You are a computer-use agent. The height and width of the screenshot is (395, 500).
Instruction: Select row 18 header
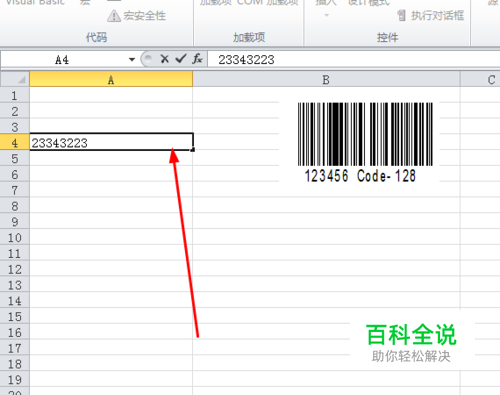tap(15, 364)
